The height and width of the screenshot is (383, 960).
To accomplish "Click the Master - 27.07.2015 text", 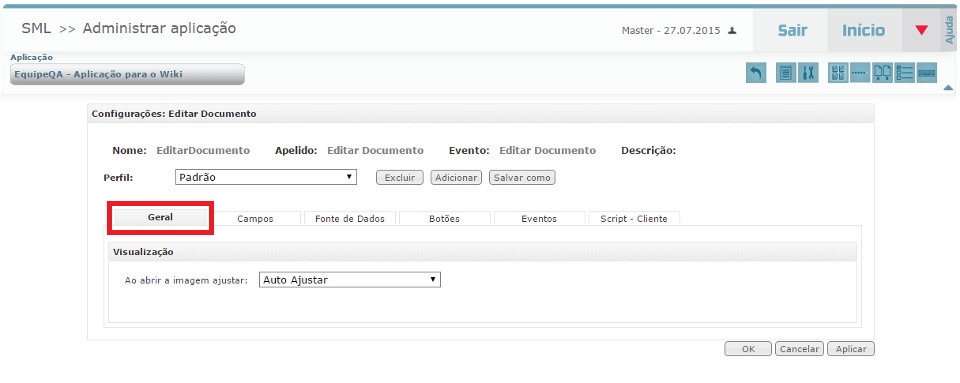I will [x=671, y=31].
